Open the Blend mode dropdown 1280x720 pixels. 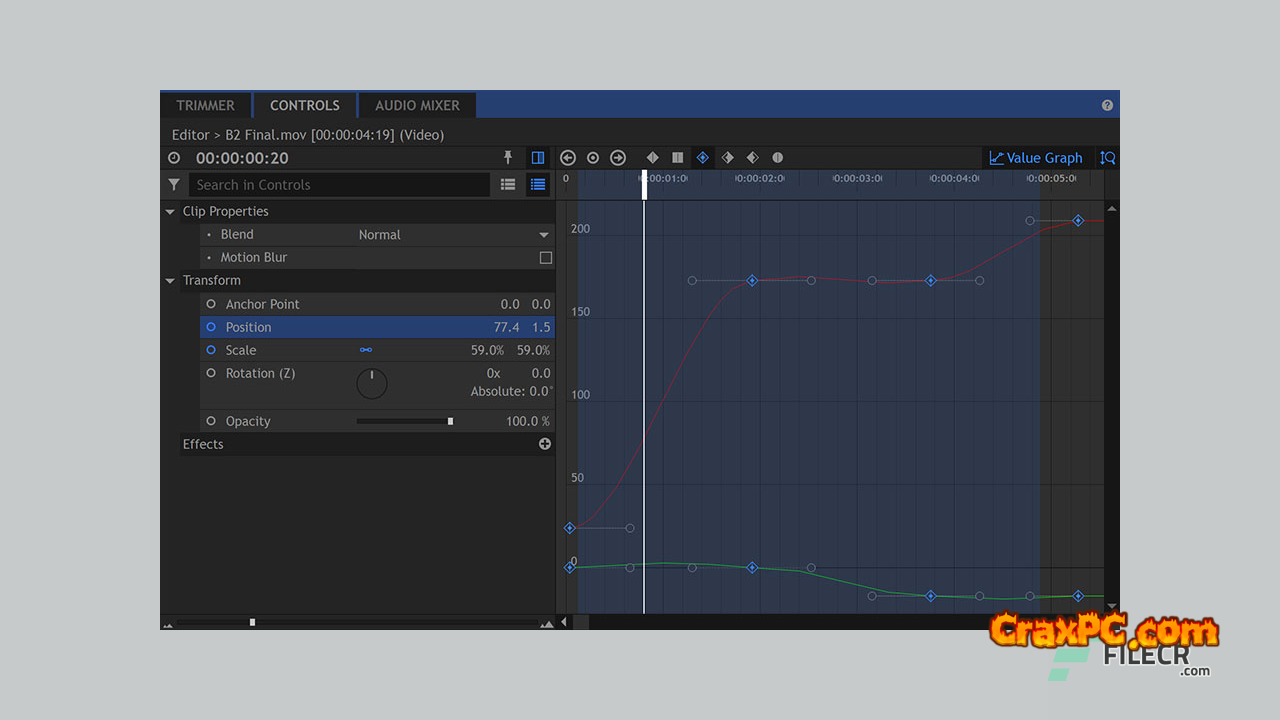pyautogui.click(x=544, y=235)
